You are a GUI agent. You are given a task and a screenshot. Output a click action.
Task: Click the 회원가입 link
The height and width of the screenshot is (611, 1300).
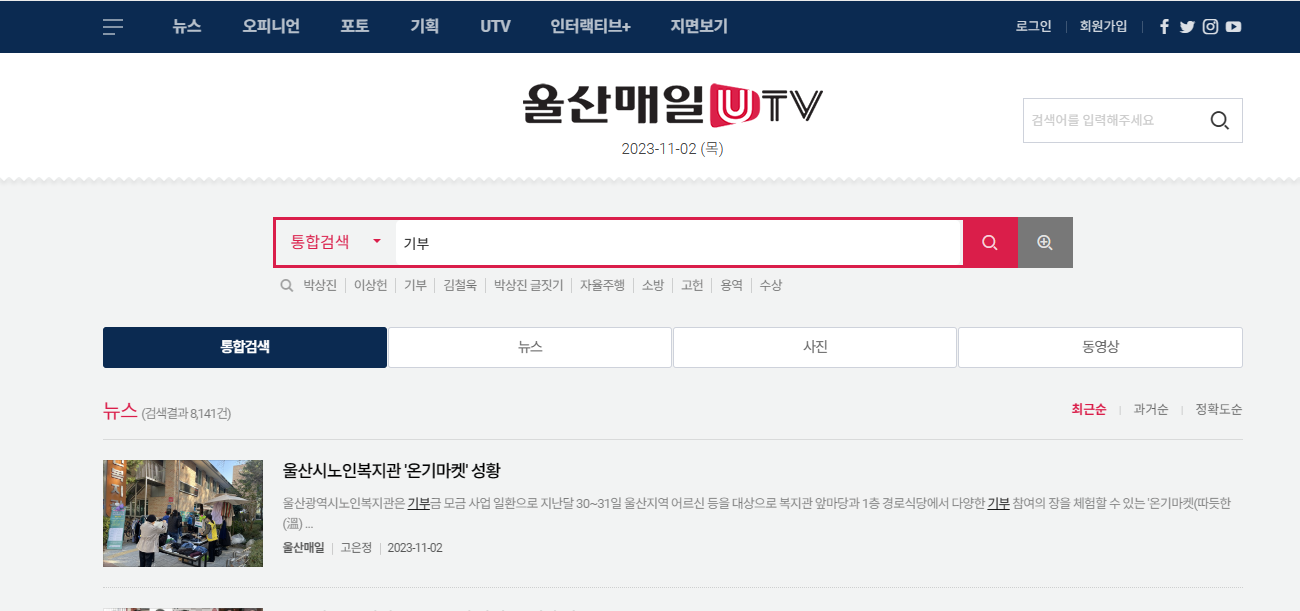[x=1104, y=27]
